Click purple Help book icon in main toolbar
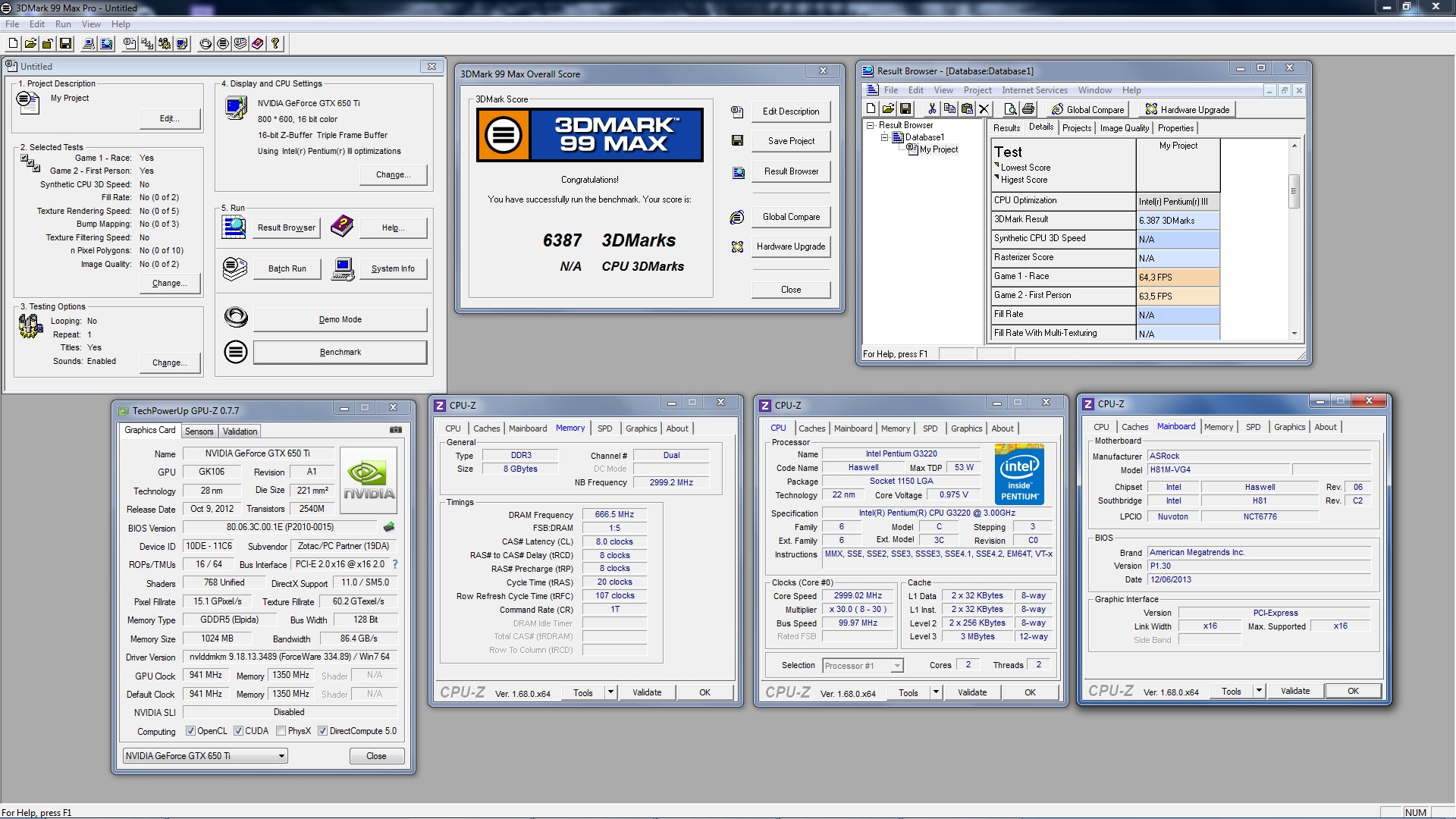1456x819 pixels. (257, 43)
